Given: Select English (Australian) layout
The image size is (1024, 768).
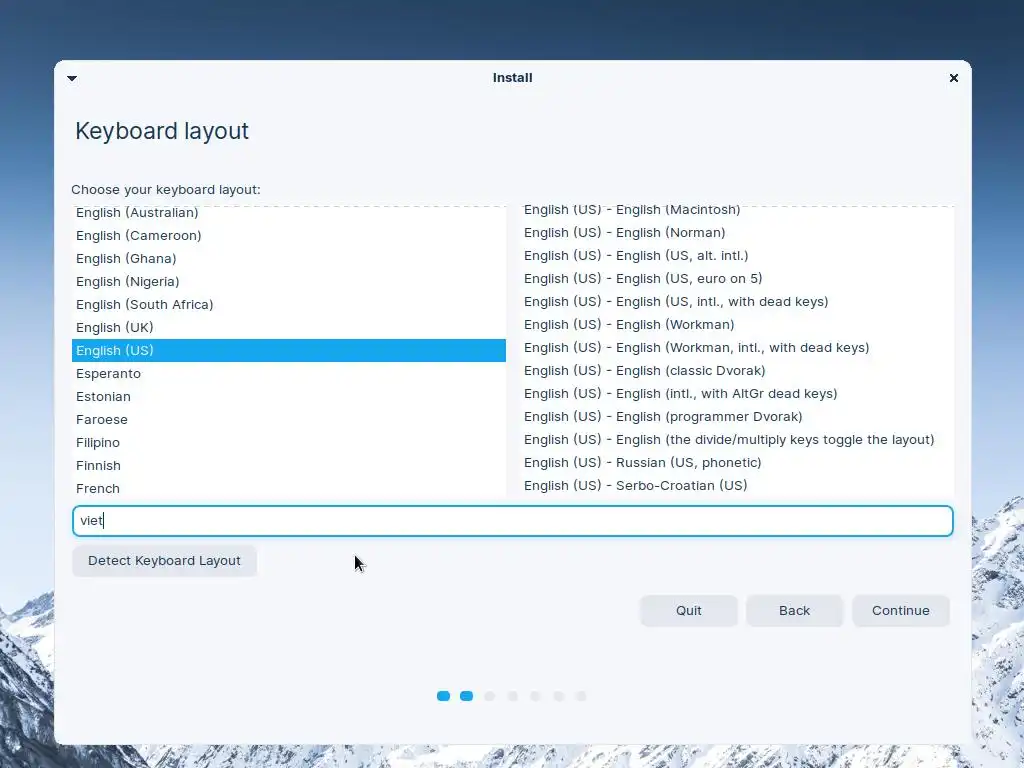Looking at the screenshot, I should pyautogui.click(x=289, y=213).
